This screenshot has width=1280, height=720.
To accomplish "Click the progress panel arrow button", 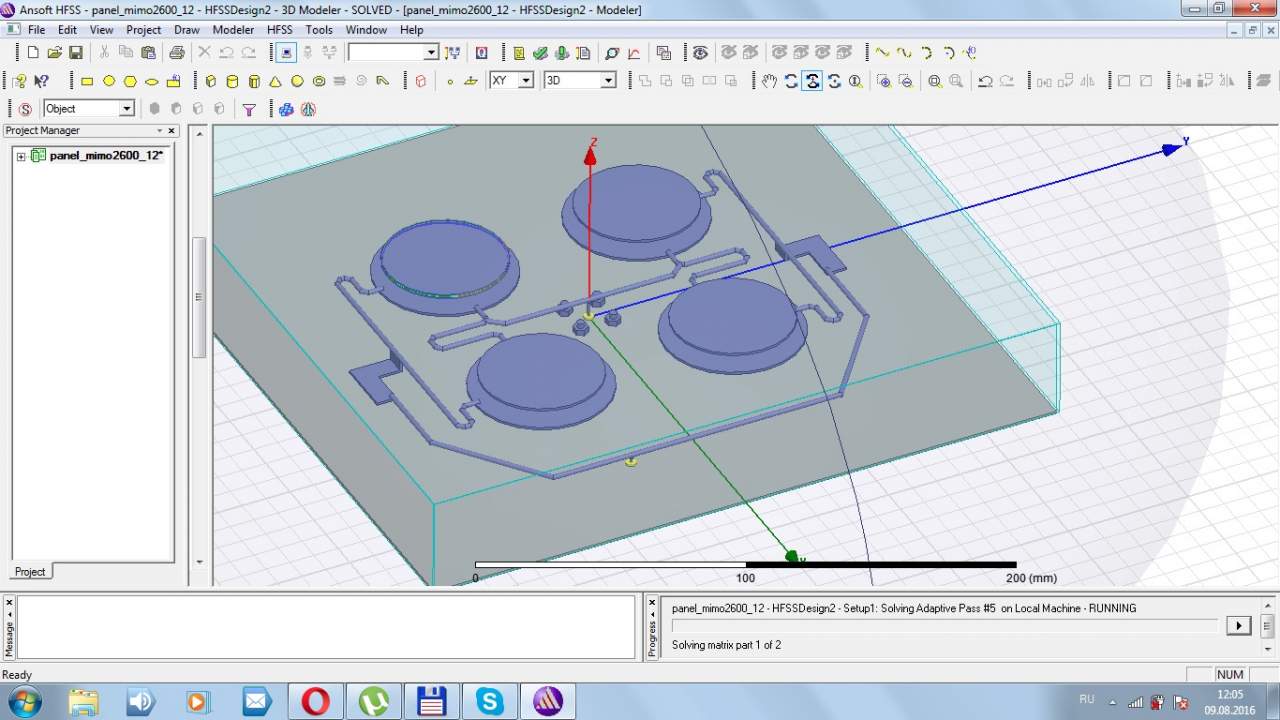I will (x=1238, y=625).
